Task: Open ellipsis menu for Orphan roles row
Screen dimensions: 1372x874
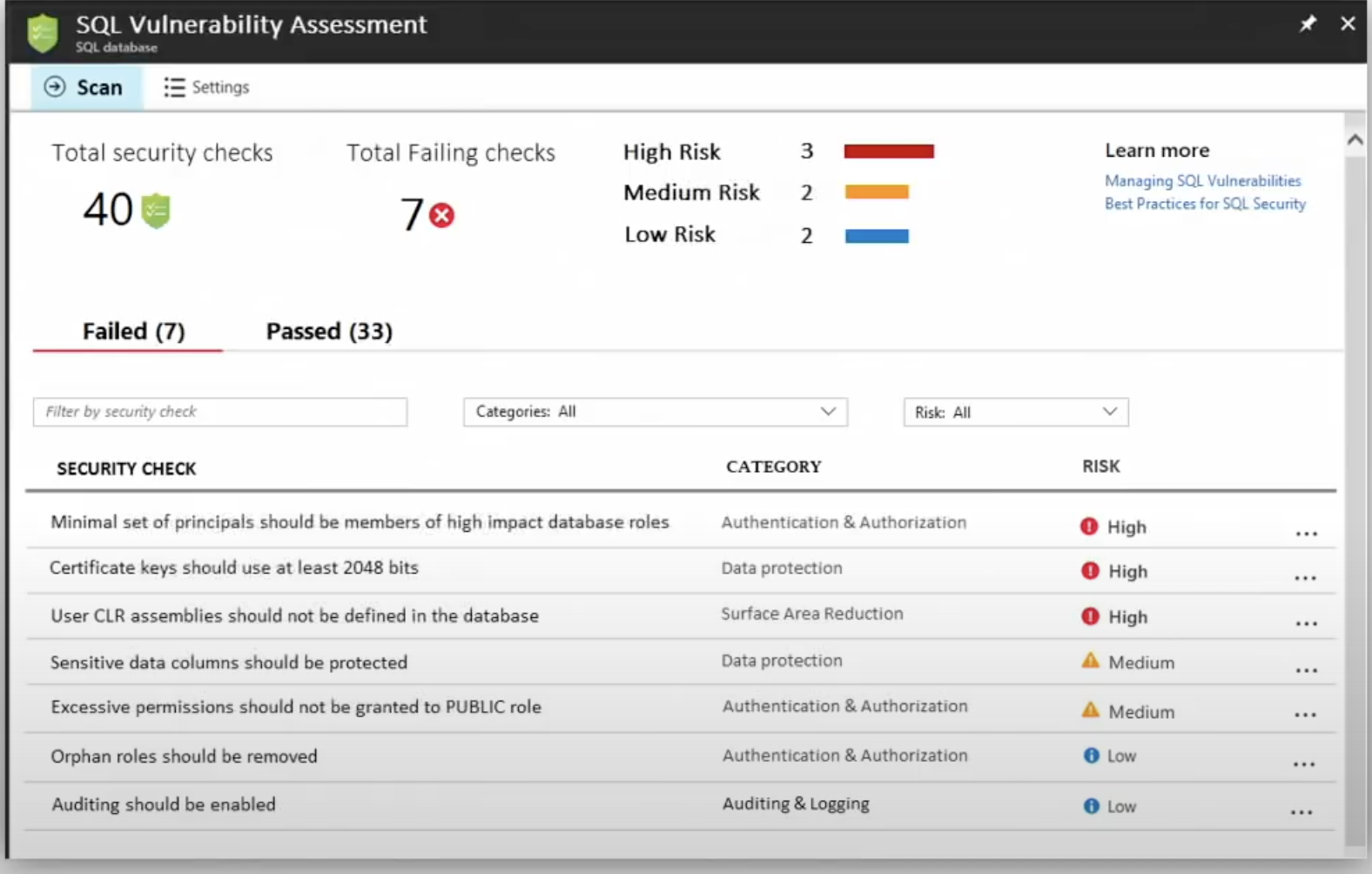Action: click(x=1304, y=764)
